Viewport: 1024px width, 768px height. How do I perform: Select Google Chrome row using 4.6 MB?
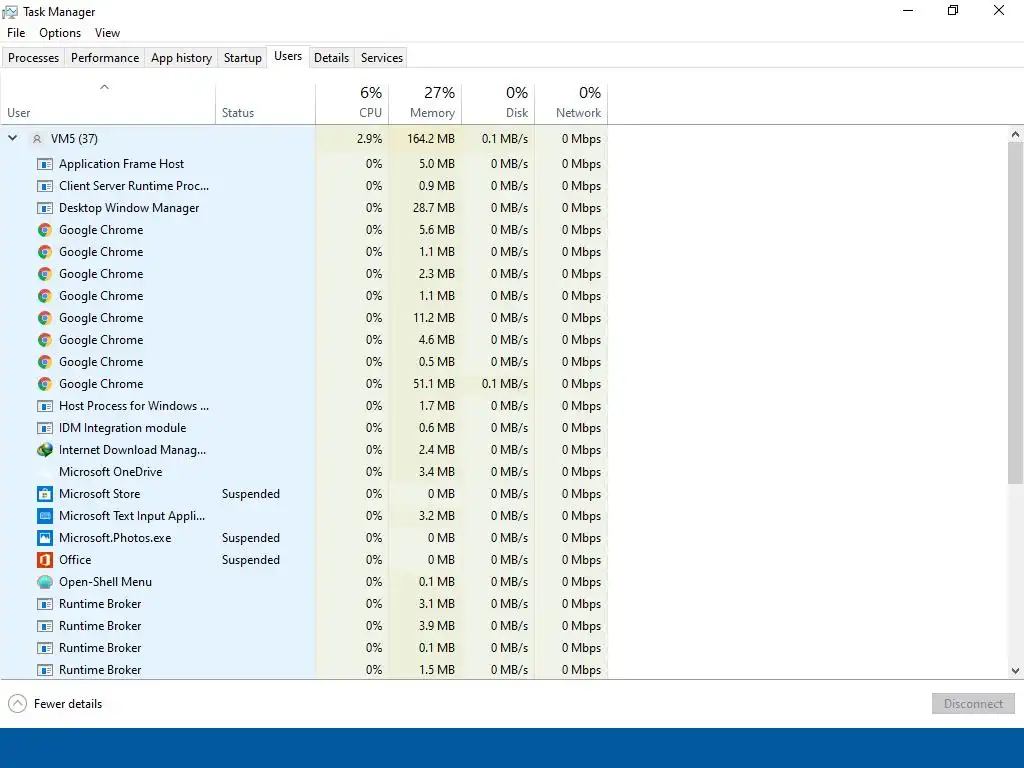coord(304,340)
